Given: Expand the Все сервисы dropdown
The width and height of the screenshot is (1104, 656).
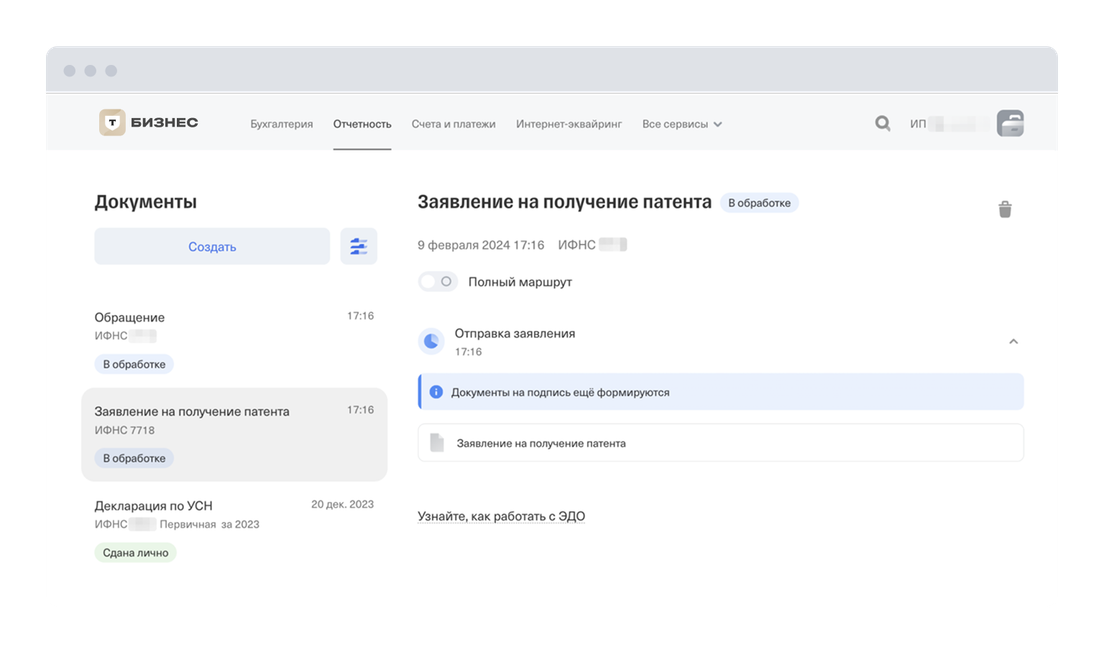Looking at the screenshot, I should 682,124.
